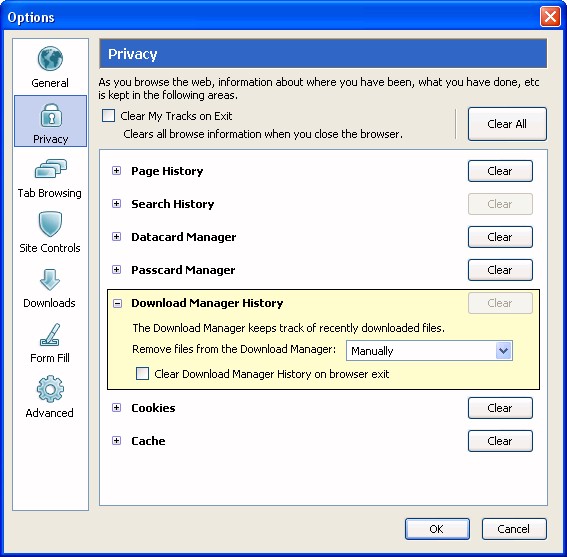This screenshot has height=557, width=567.
Task: Expand the Page History section
Action: [116, 171]
